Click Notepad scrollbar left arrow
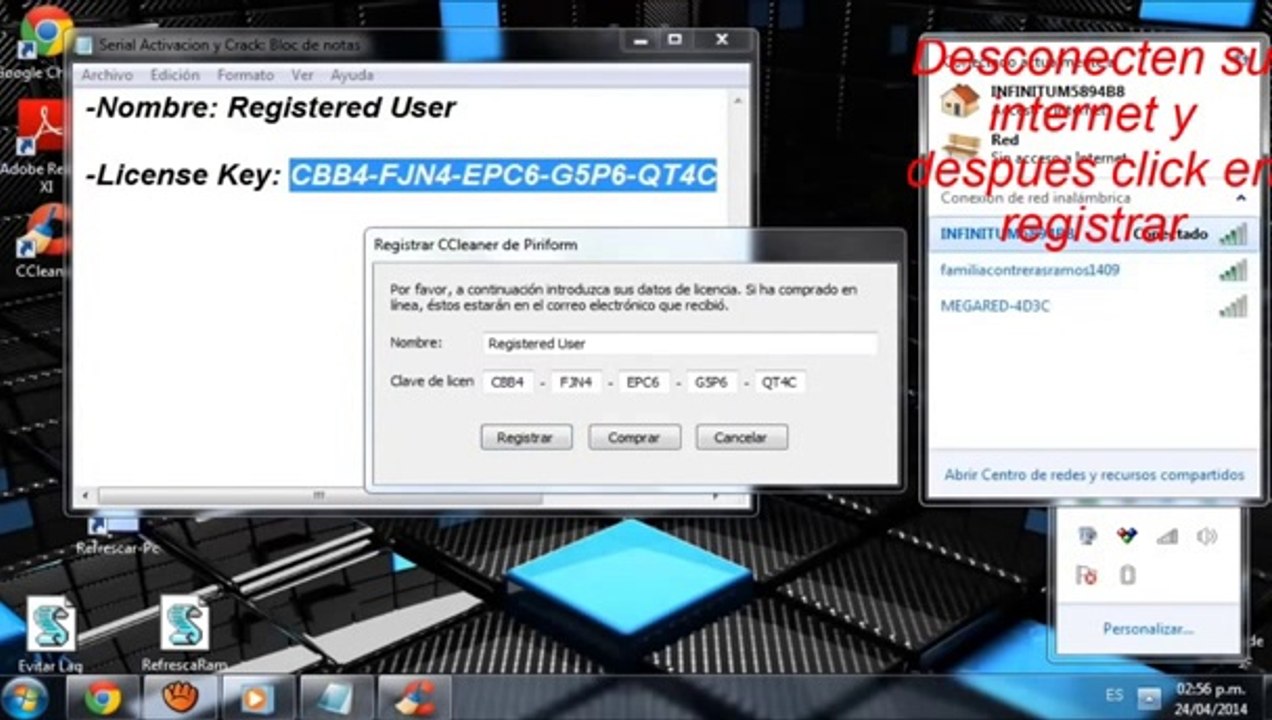1272x720 pixels. [x=85, y=497]
